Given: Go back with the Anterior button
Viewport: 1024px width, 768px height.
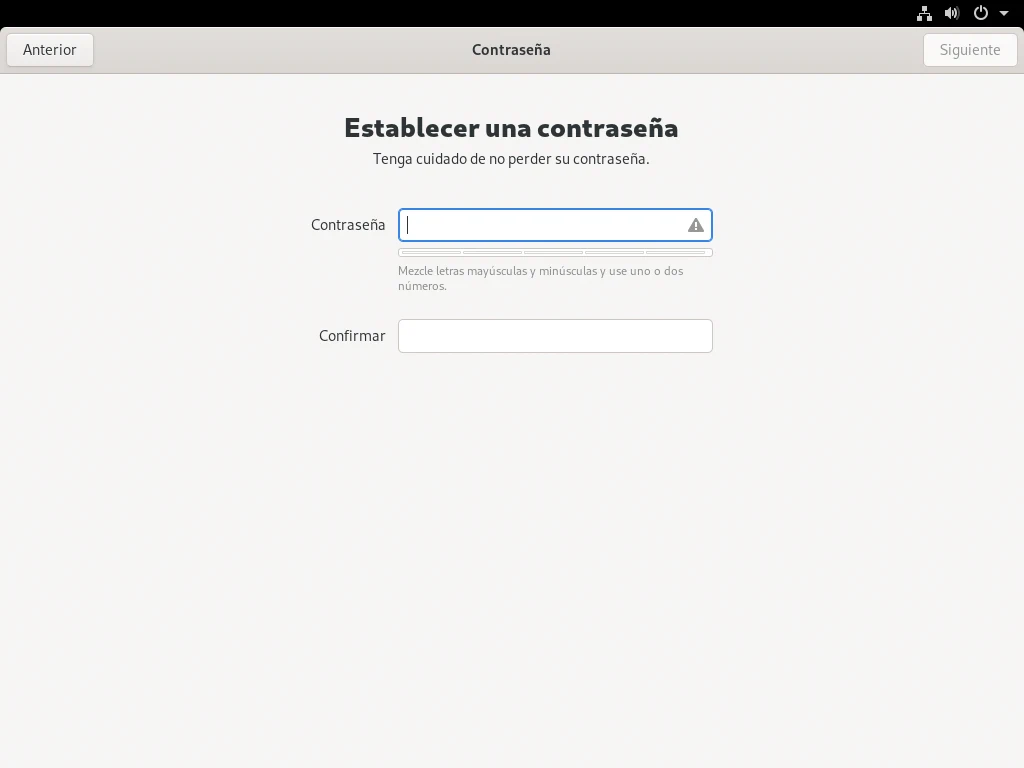Looking at the screenshot, I should point(50,50).
